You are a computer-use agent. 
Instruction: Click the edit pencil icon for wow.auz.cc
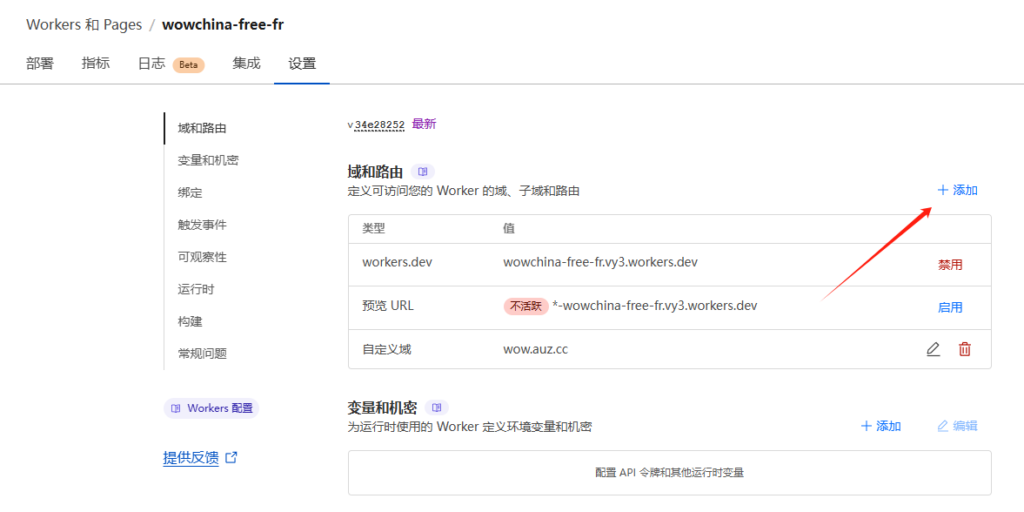point(933,349)
